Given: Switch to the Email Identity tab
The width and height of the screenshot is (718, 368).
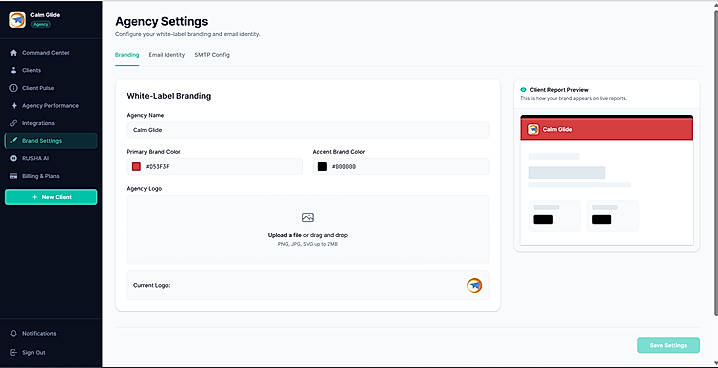Looking at the screenshot, I should [167, 55].
